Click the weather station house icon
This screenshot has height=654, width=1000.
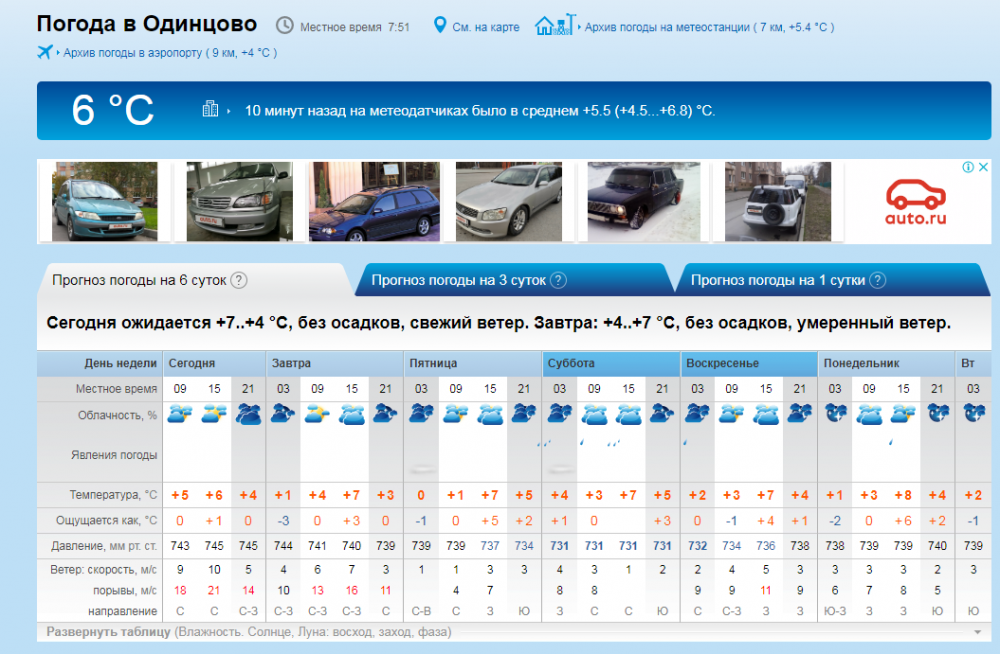pyautogui.click(x=554, y=25)
